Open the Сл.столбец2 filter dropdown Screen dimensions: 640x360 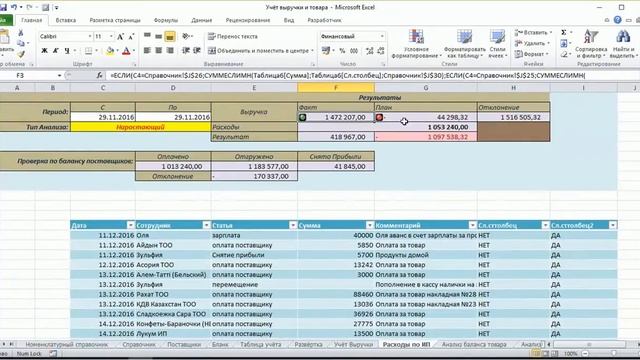[x=613, y=225]
